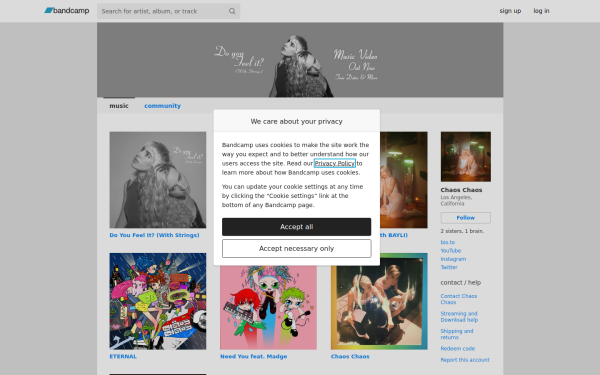Click Accept necessary only button
This screenshot has height=375, width=600.
pyautogui.click(x=297, y=249)
